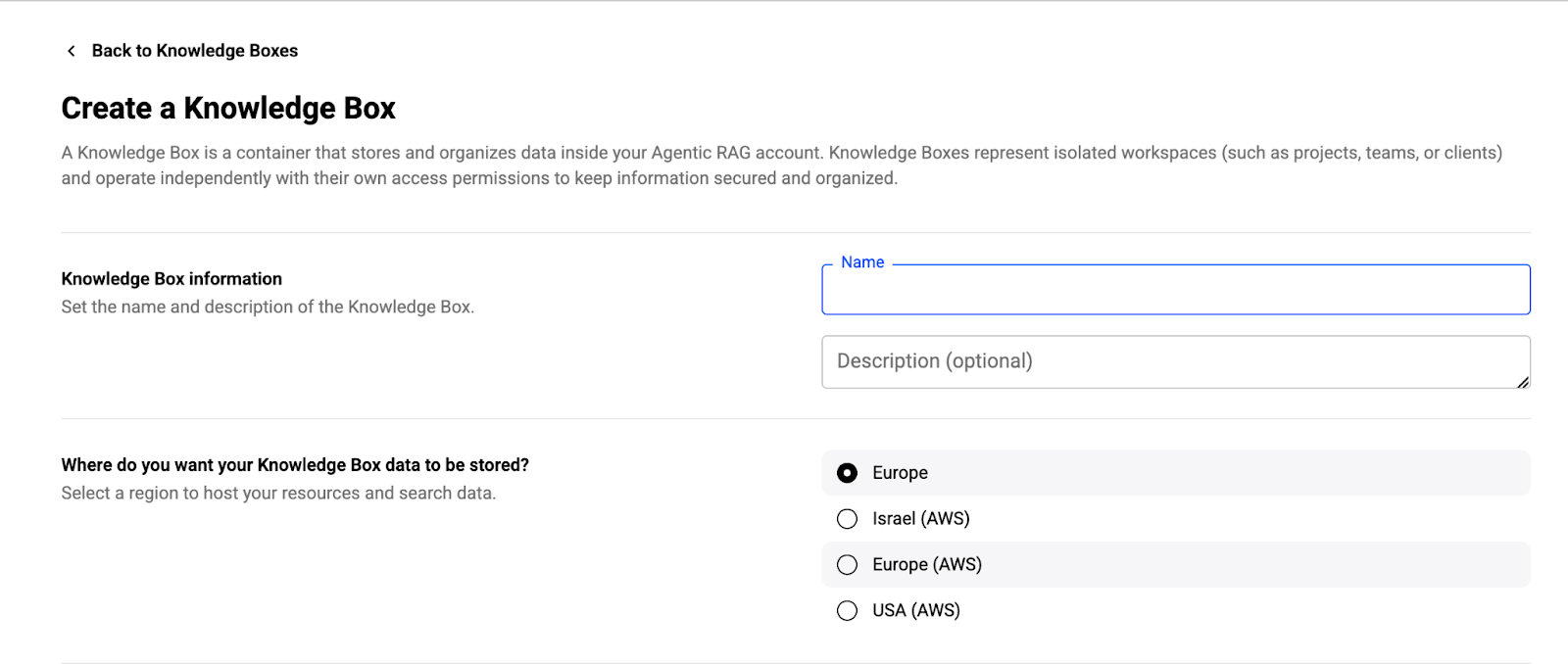Screen dimensions: 1568x664
Task: Select the Israel (AWS) radio button
Action: (848, 519)
